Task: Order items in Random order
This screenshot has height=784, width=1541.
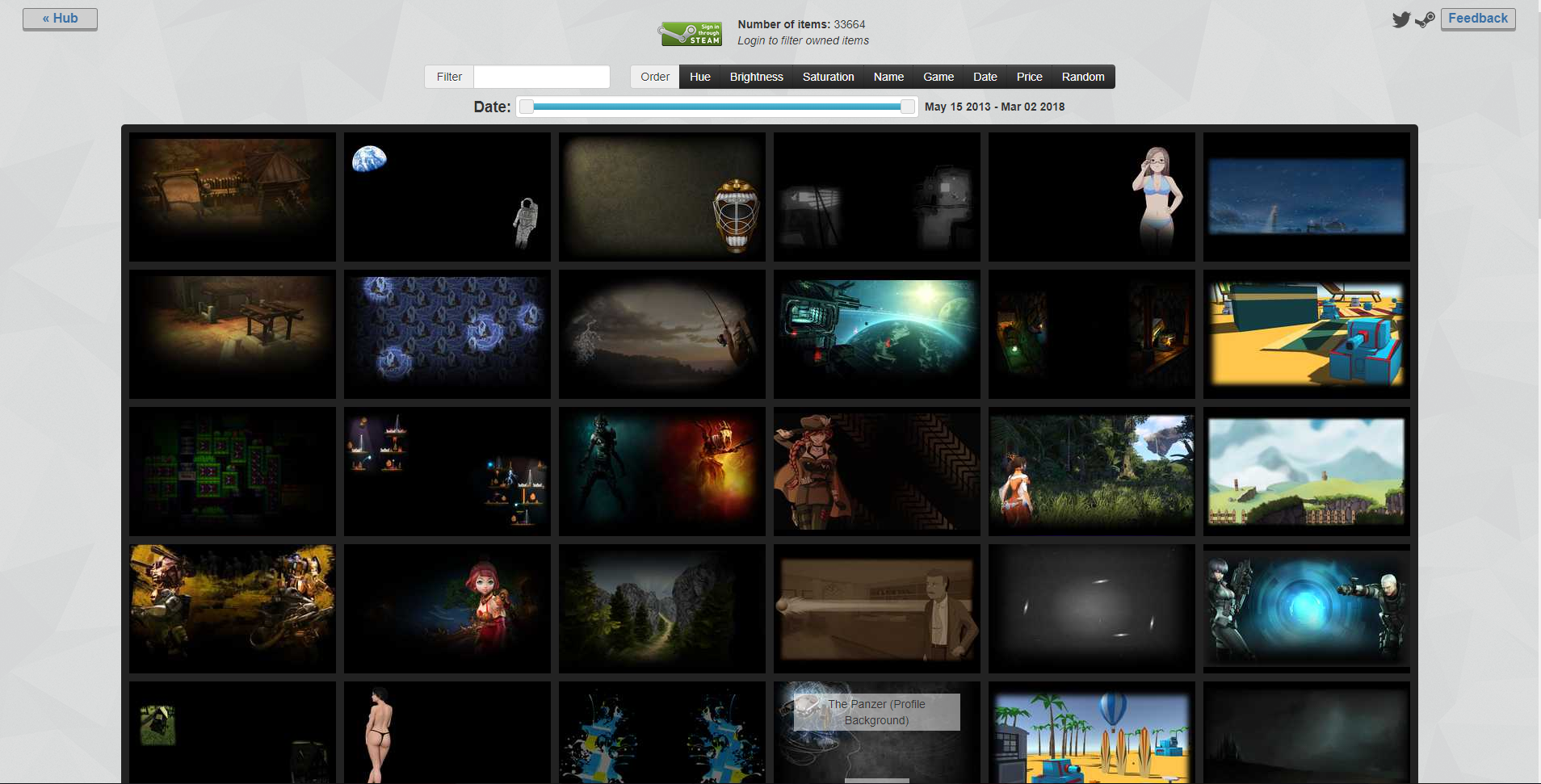Action: coord(1083,77)
